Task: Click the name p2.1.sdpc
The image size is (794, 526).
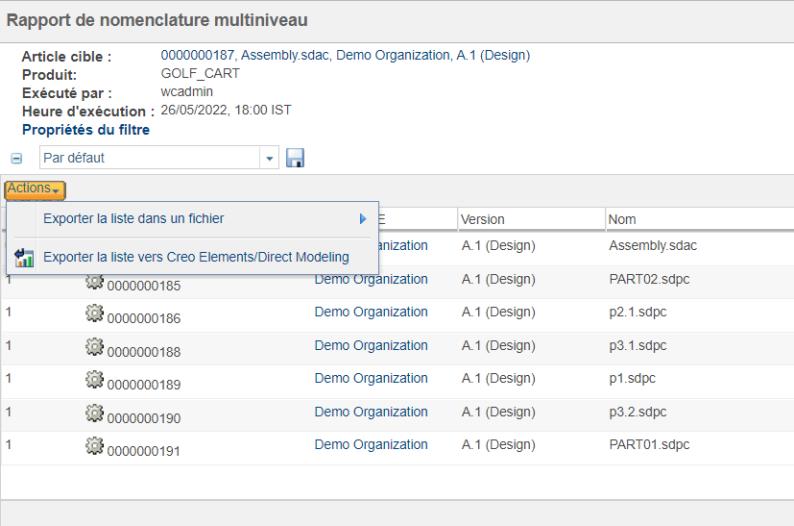Action: click(x=638, y=312)
